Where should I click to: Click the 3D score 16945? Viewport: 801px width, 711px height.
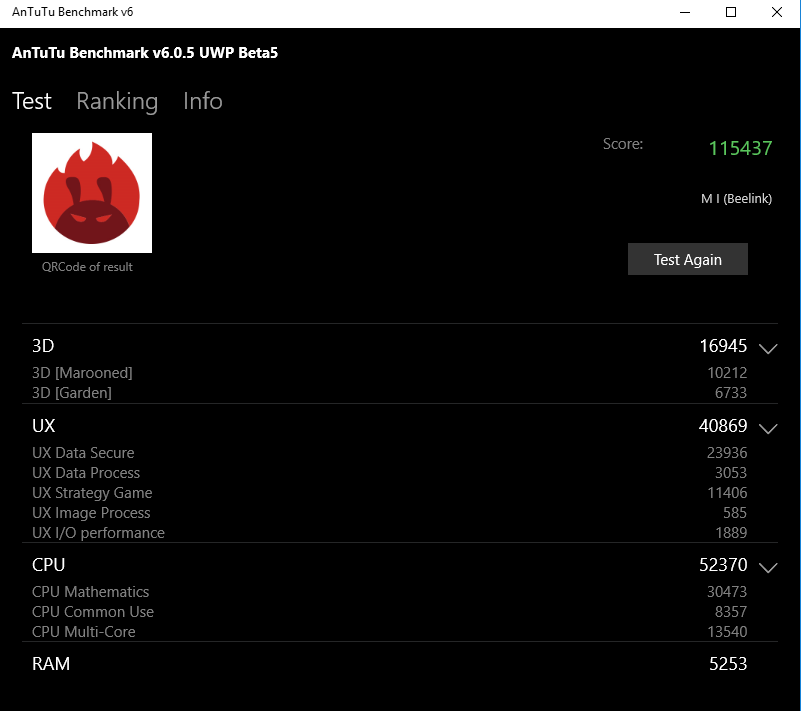tap(723, 346)
